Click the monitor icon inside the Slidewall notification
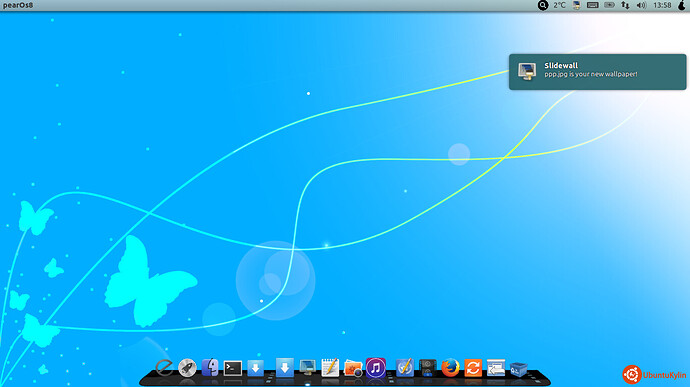 click(527, 71)
